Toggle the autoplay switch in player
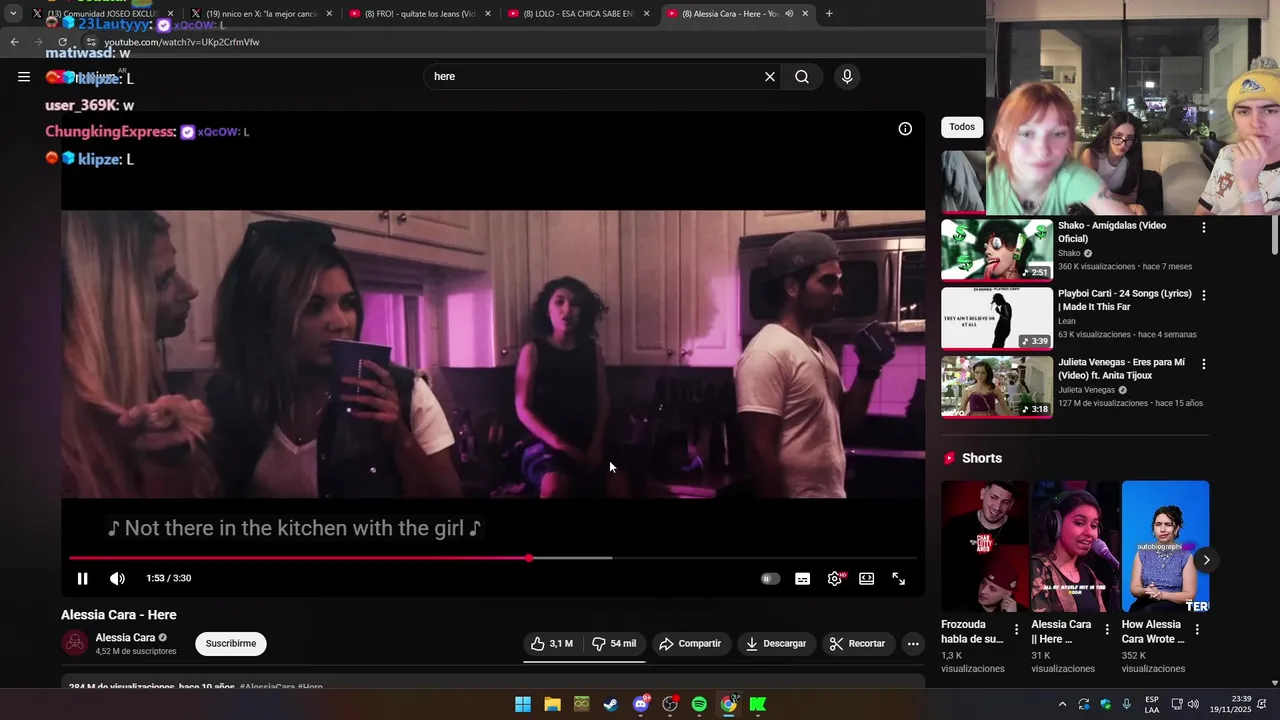 [770, 578]
